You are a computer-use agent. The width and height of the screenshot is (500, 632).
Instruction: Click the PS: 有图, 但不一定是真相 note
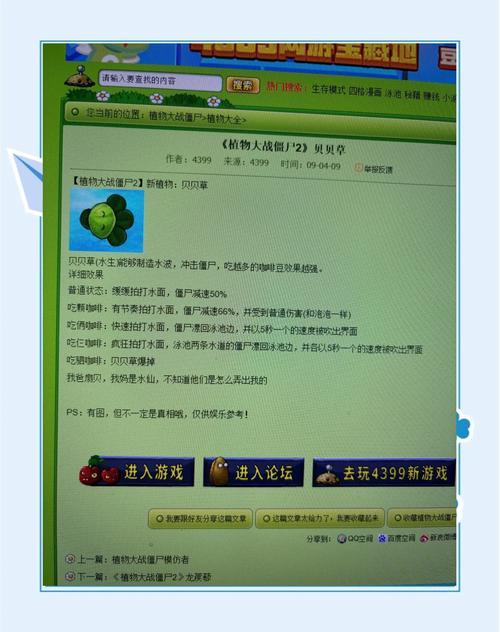158,414
